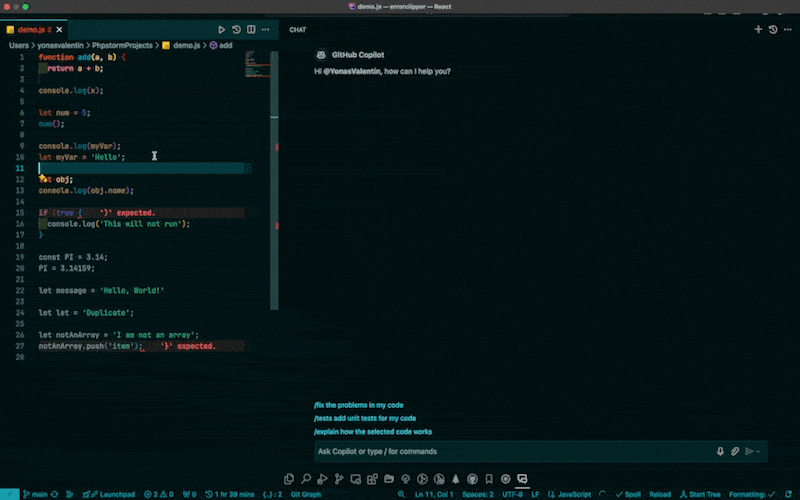The image size is (800, 500).
Task: Toggle the Spell checker in status bar
Action: 628,494
